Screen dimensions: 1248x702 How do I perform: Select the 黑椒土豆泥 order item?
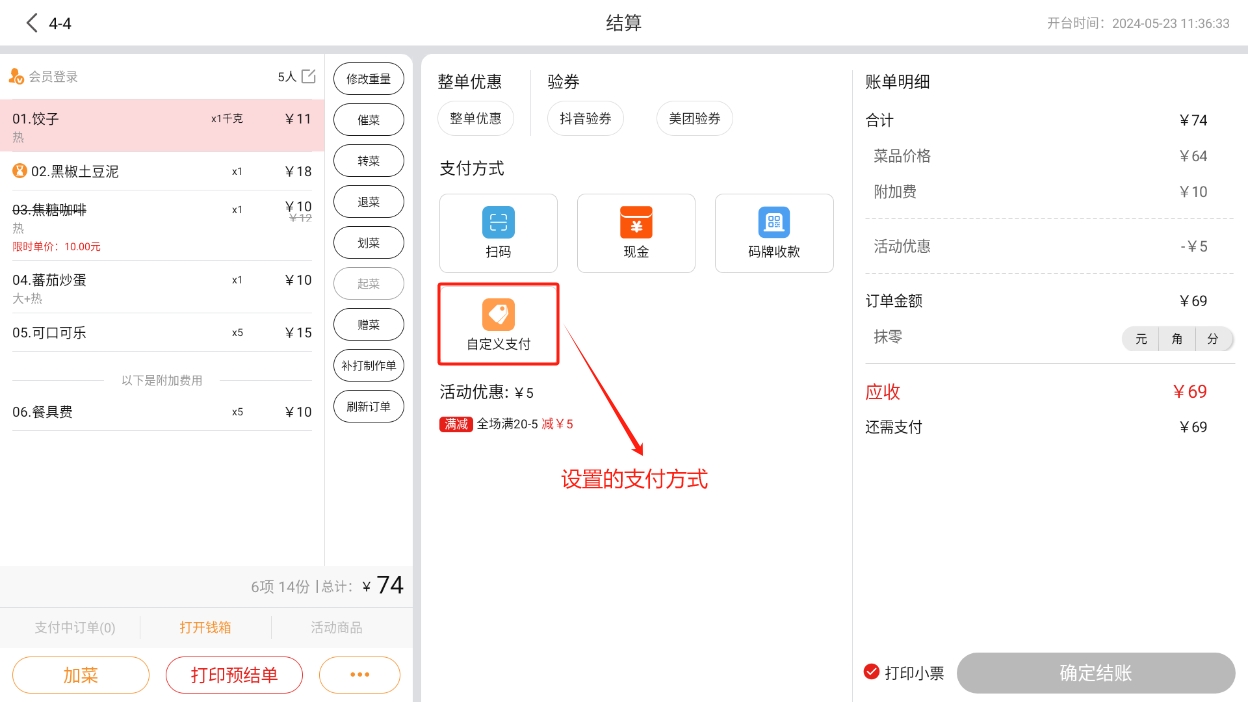point(160,171)
